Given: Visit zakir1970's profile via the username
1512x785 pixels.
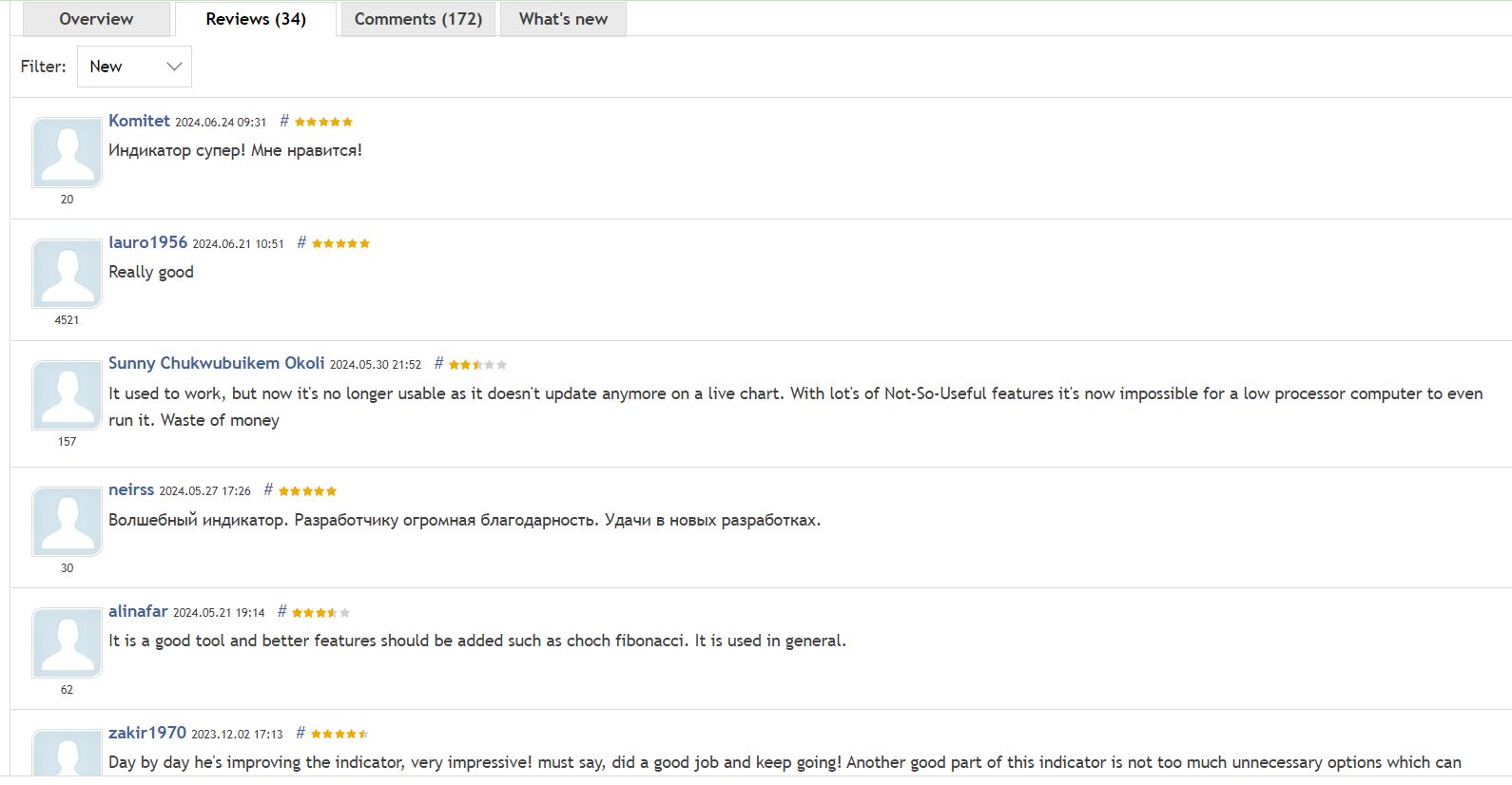Looking at the screenshot, I should [x=147, y=733].
